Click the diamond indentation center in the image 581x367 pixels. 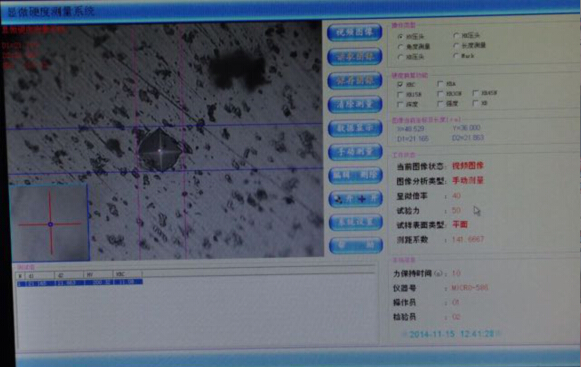[160, 150]
